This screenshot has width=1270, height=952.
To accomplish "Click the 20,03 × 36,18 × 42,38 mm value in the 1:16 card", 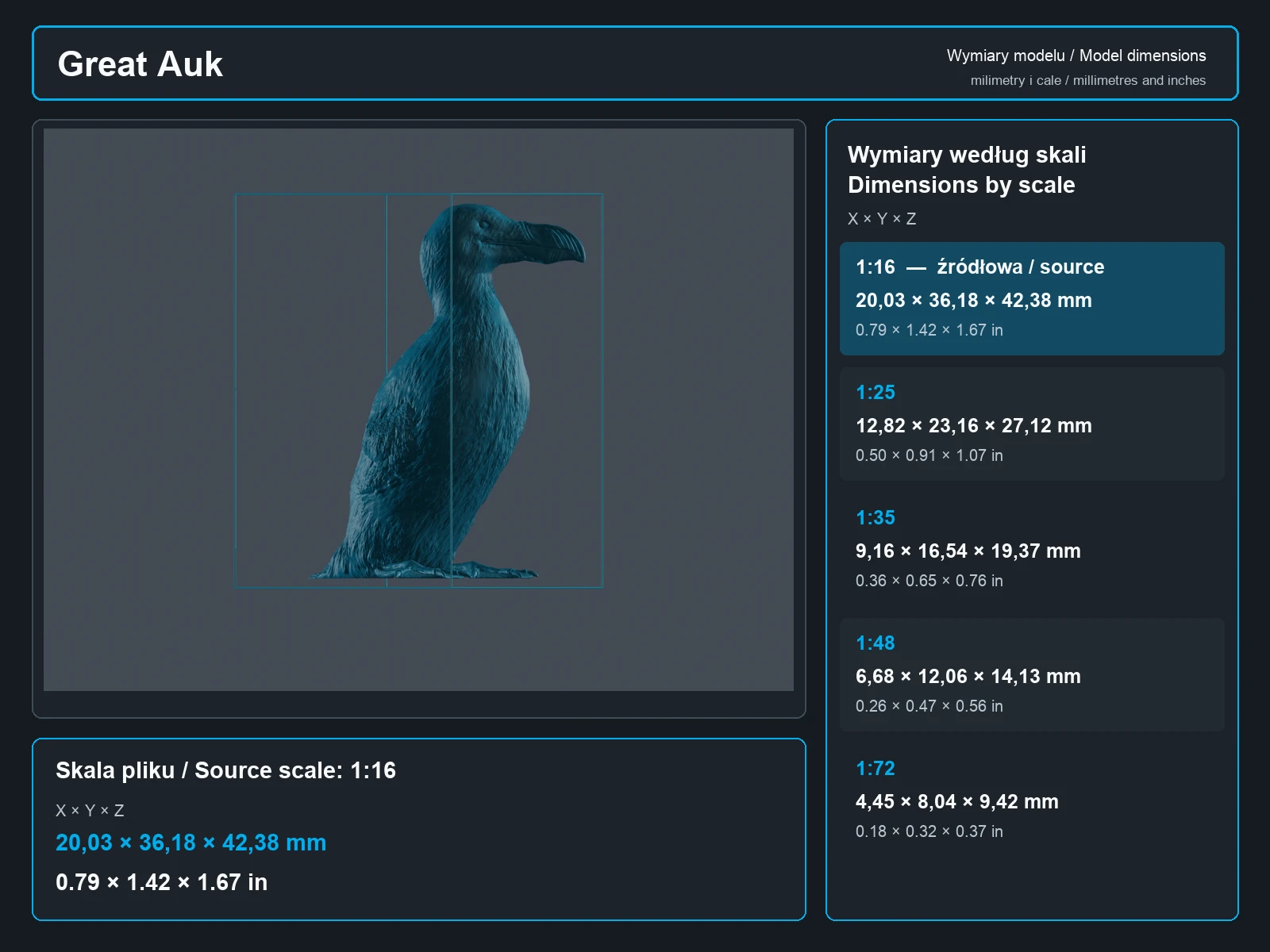I will pos(973,301).
